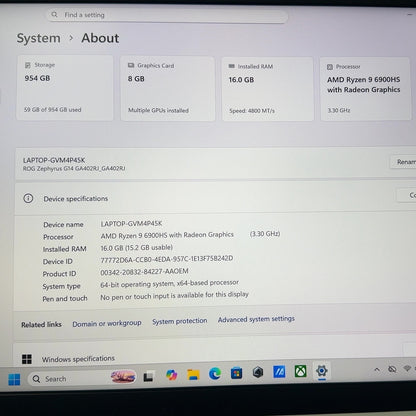416x416 pixels.
Task: Open Armoury Crate from the taskbar
Action: pyautogui.click(x=258, y=372)
